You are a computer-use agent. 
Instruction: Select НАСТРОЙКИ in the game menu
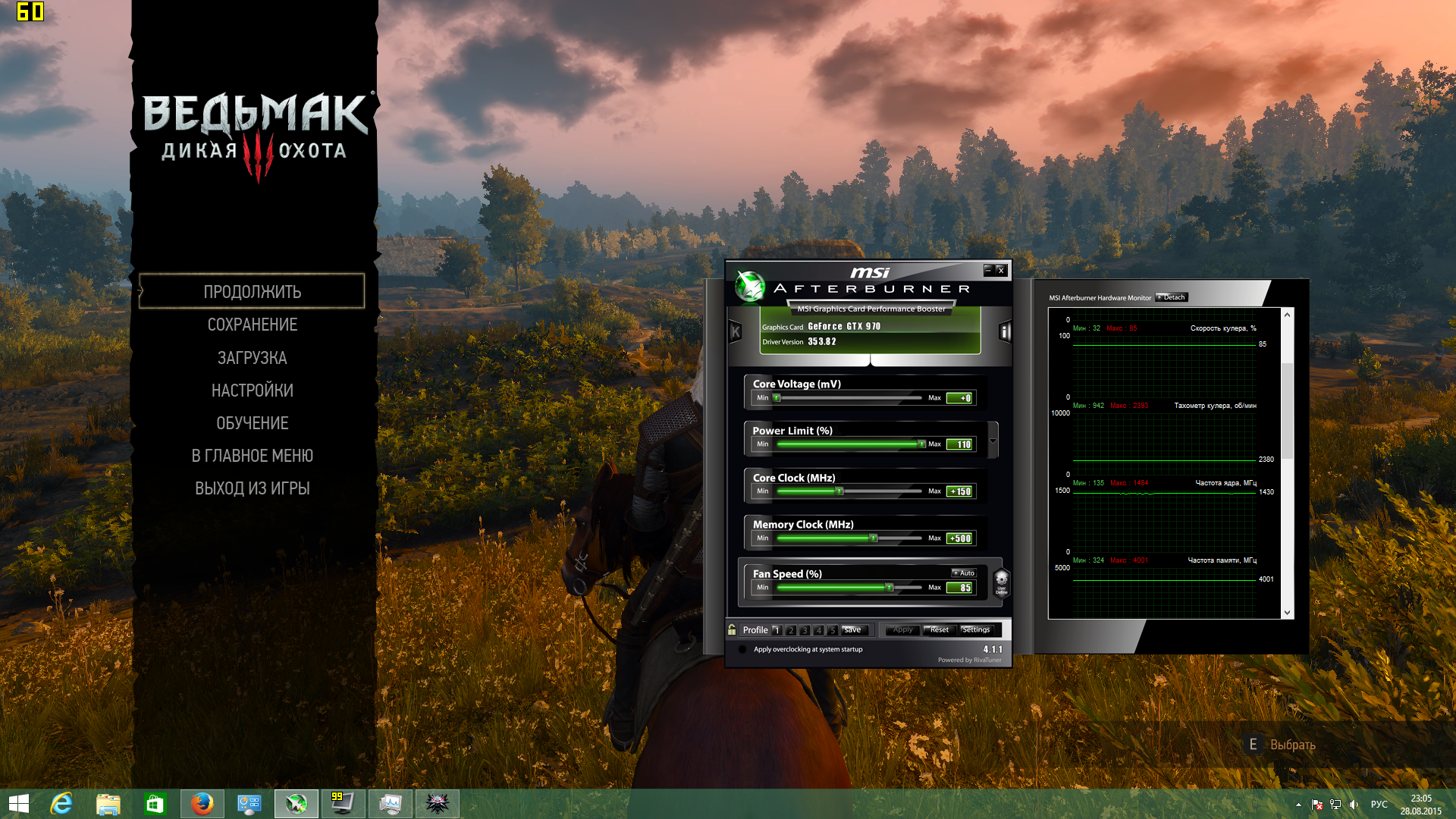tap(252, 391)
